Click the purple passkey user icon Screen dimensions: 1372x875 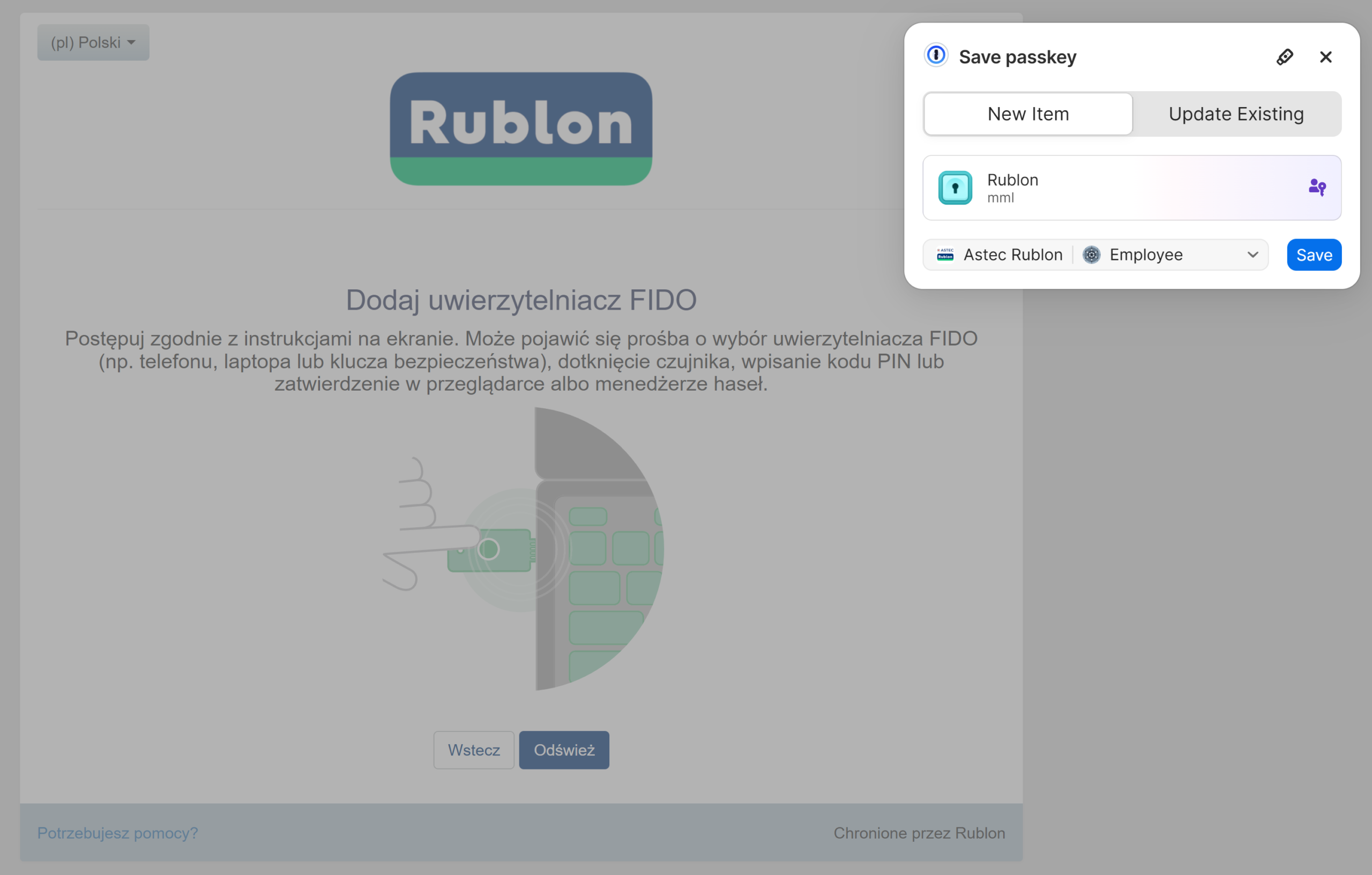[x=1317, y=187]
